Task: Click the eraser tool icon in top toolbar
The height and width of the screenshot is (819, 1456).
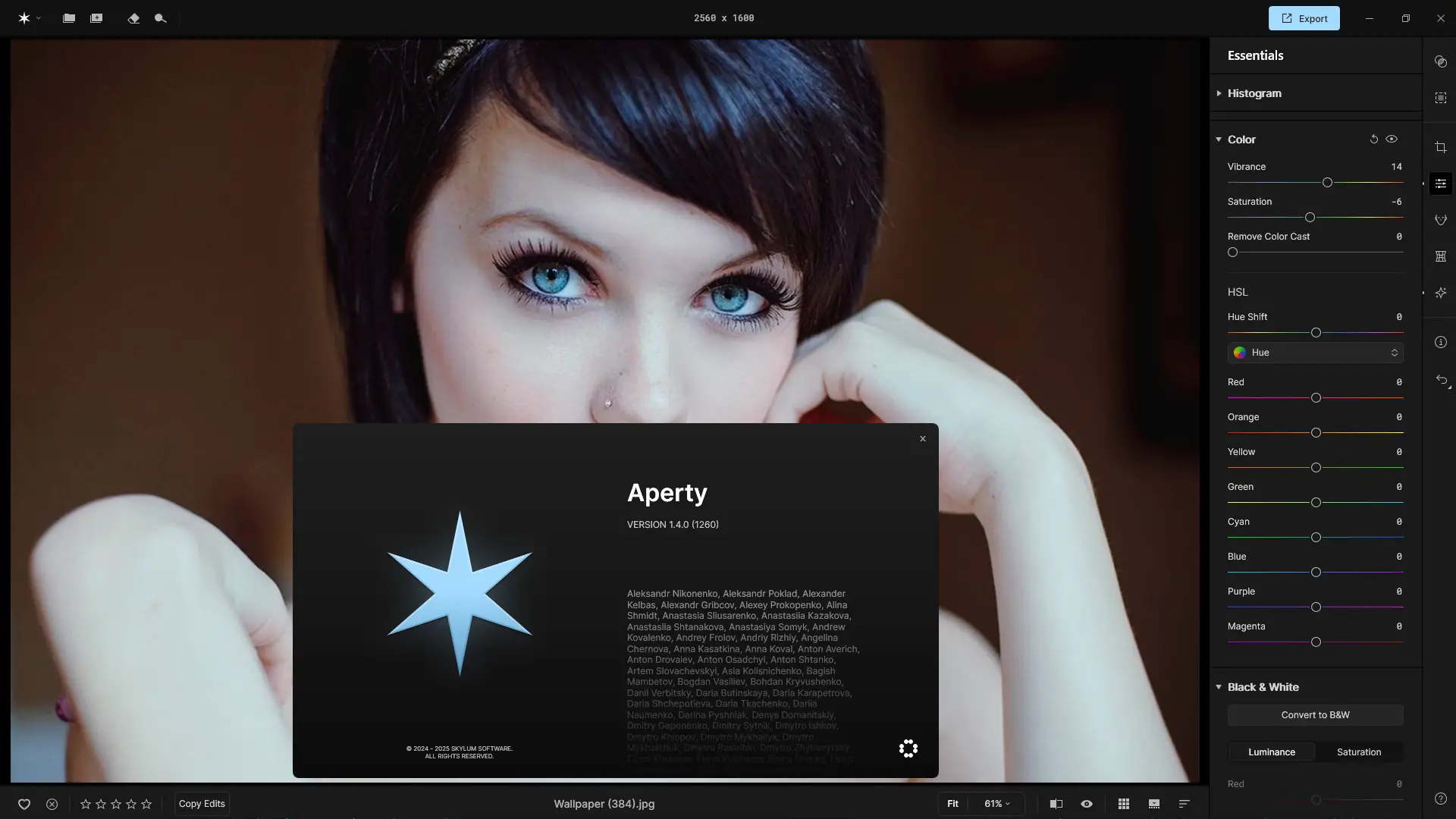Action: [133, 18]
